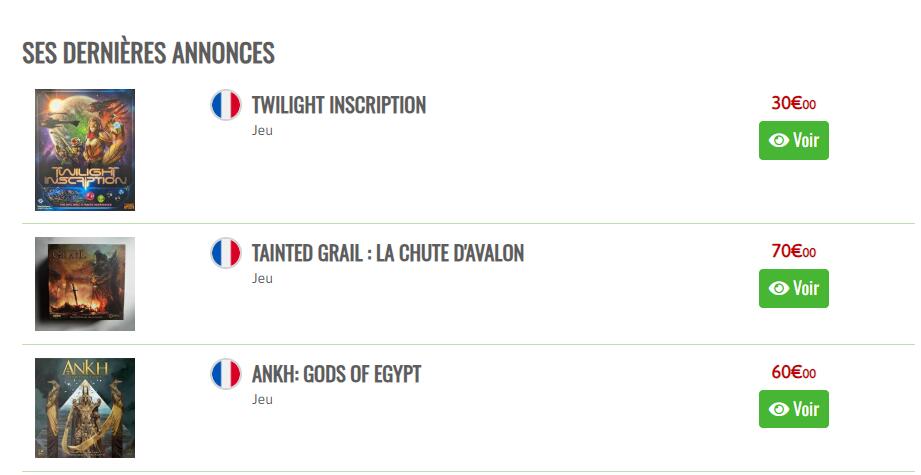The image size is (921, 475).
Task: Click the French flag beside Twilight Inscription
Action: pos(226,105)
